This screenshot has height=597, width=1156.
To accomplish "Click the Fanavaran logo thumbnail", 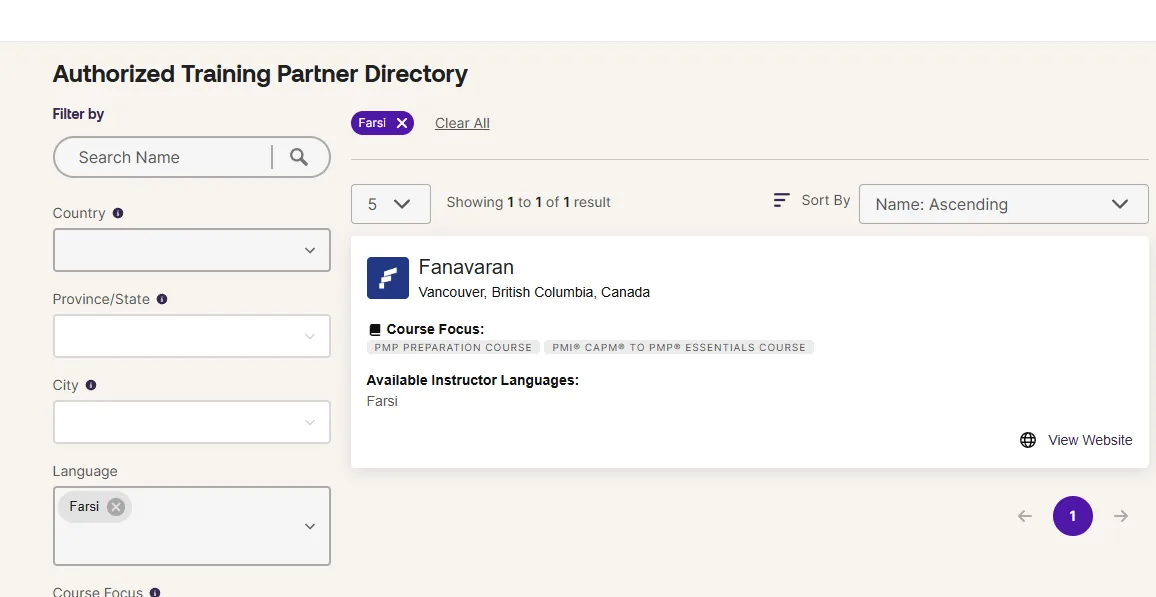I will 388,278.
